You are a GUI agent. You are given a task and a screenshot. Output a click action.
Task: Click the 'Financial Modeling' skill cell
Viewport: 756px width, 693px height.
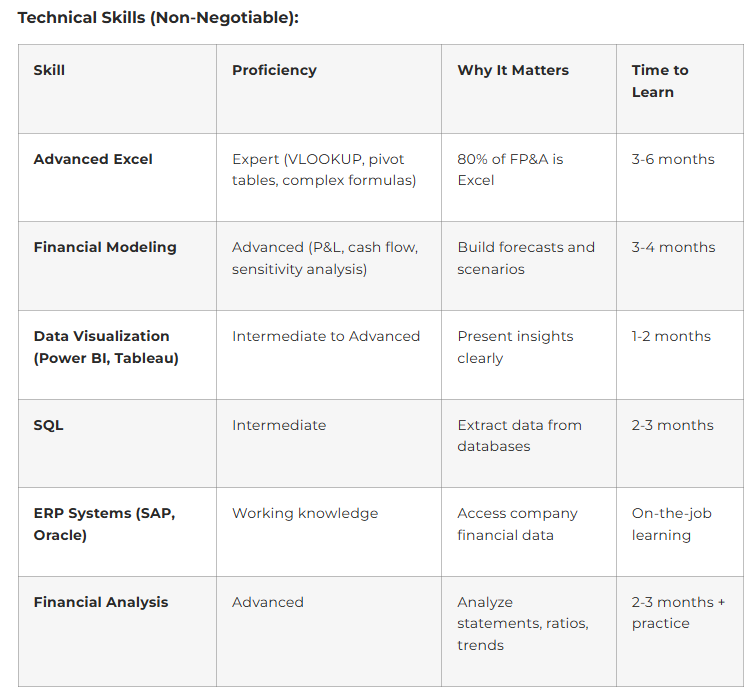click(x=105, y=247)
